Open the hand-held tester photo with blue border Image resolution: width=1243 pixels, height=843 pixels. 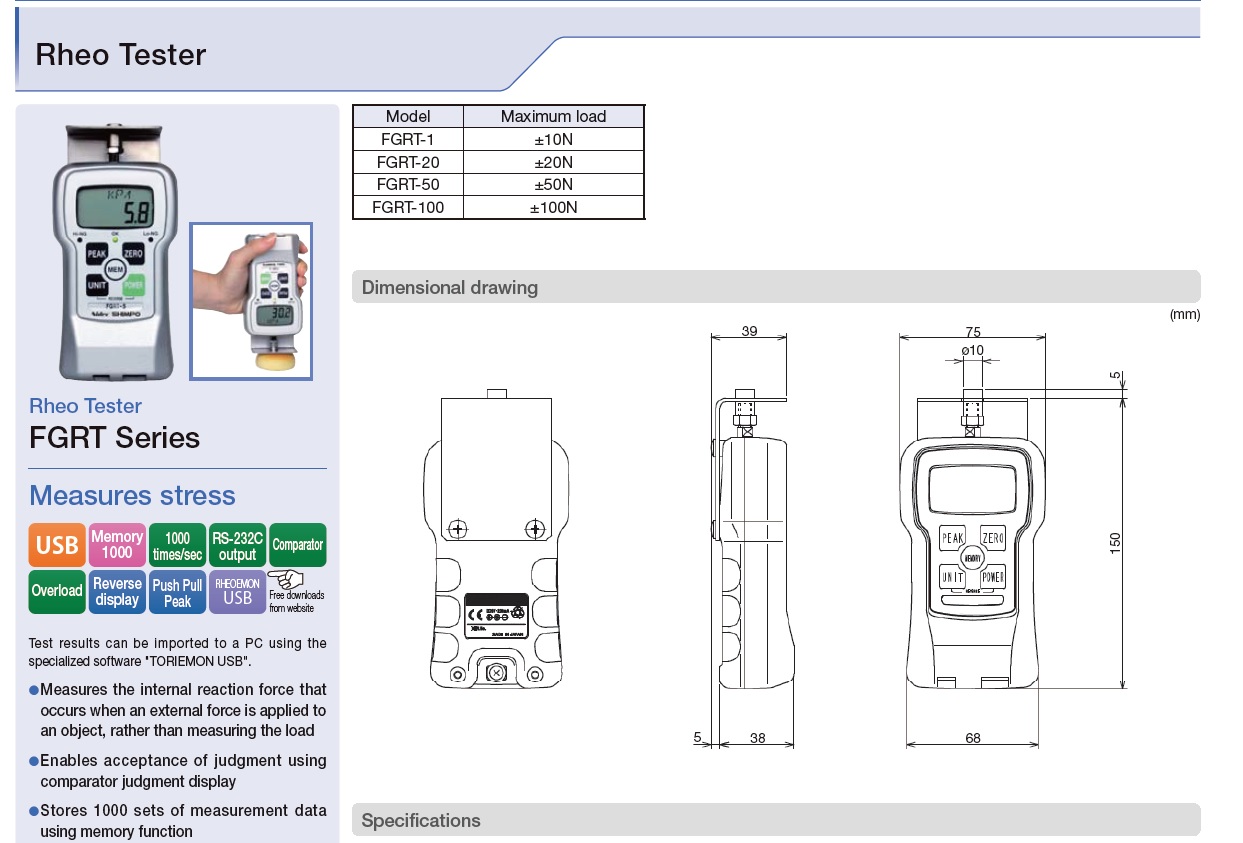coord(251,301)
